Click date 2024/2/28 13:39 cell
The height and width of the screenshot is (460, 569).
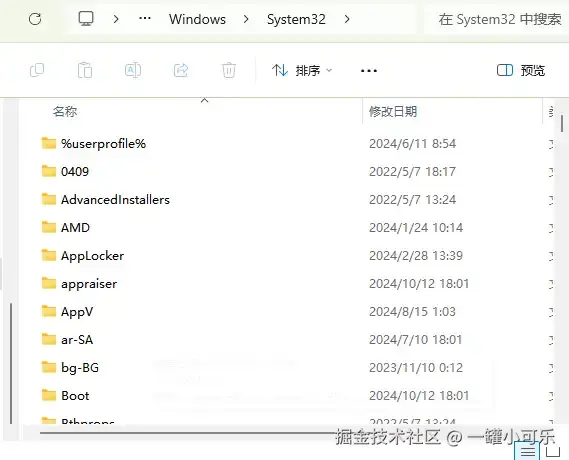(x=416, y=256)
